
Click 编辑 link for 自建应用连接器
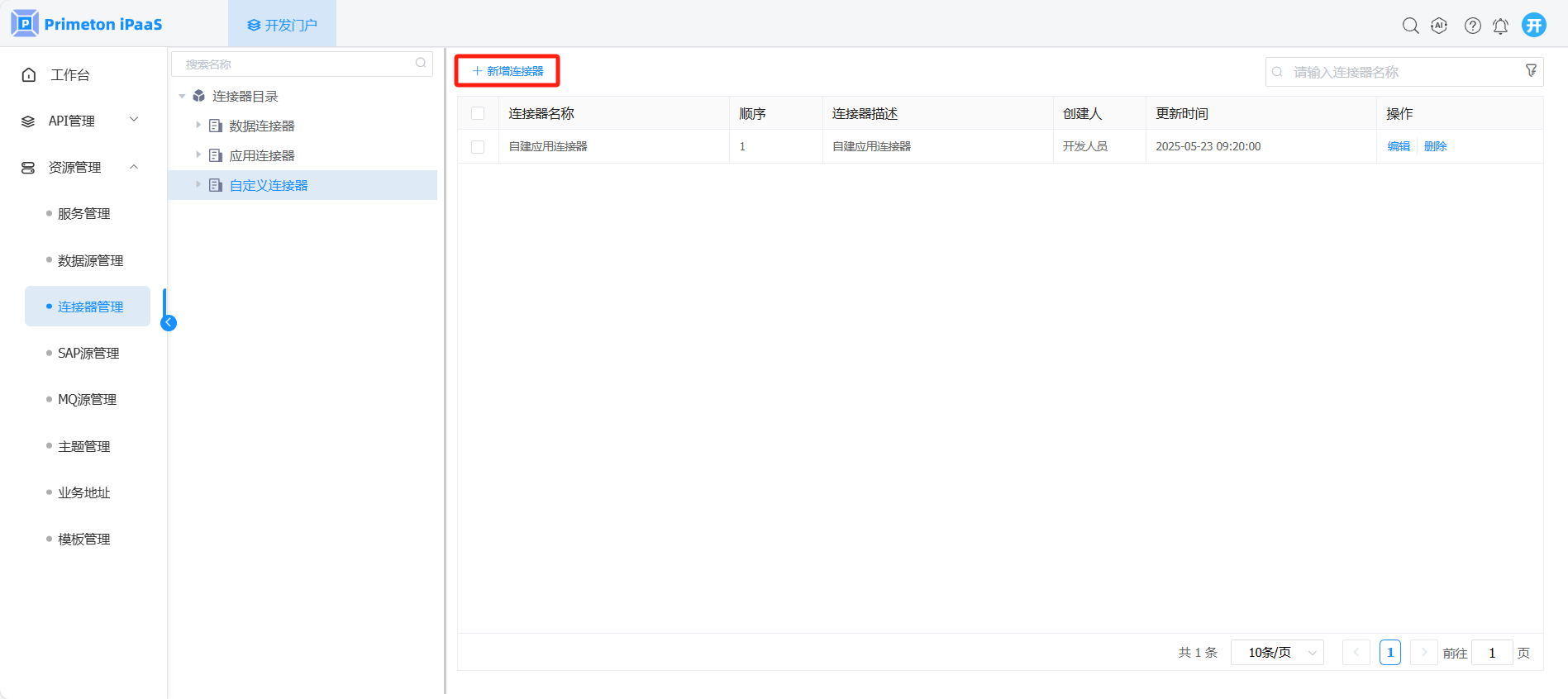pyautogui.click(x=1399, y=146)
